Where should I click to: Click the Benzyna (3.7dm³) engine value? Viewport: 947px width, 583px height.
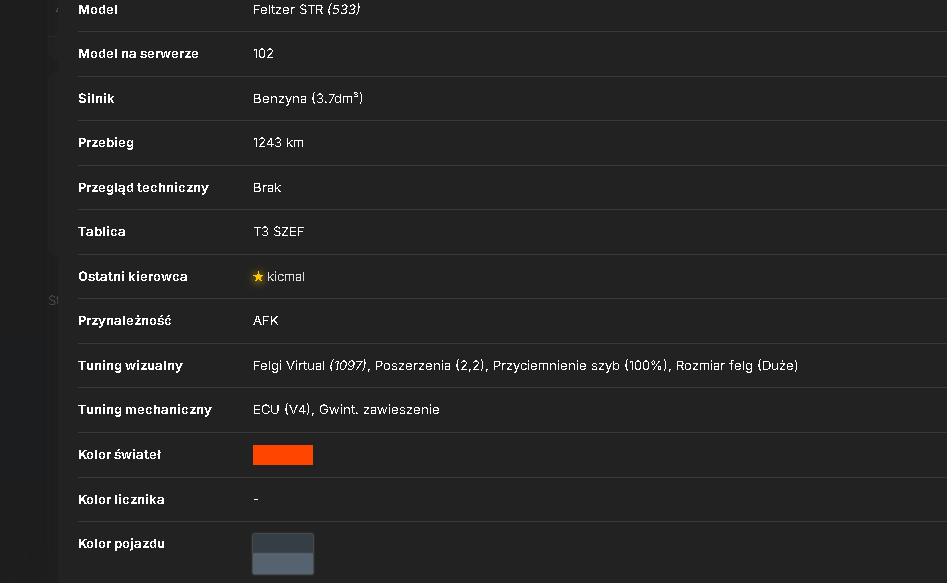(308, 98)
